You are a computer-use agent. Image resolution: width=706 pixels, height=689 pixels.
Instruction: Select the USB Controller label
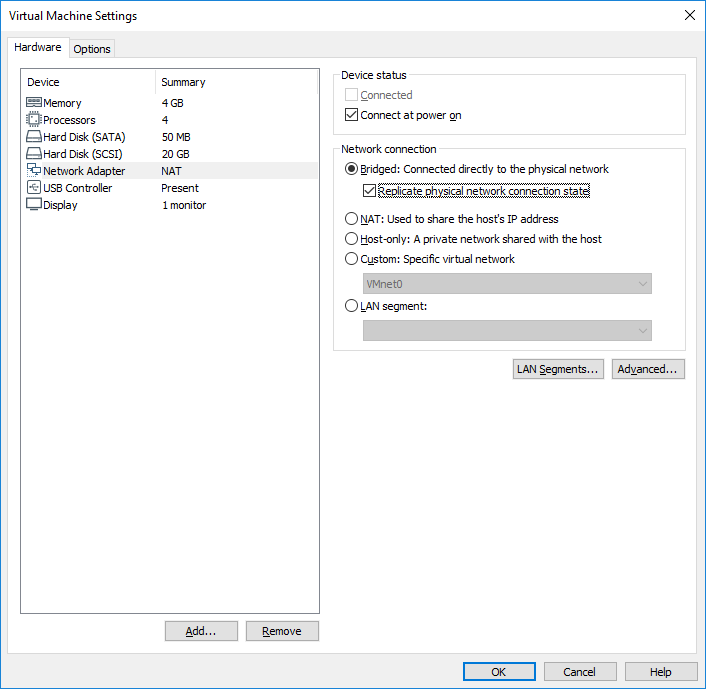tap(77, 188)
